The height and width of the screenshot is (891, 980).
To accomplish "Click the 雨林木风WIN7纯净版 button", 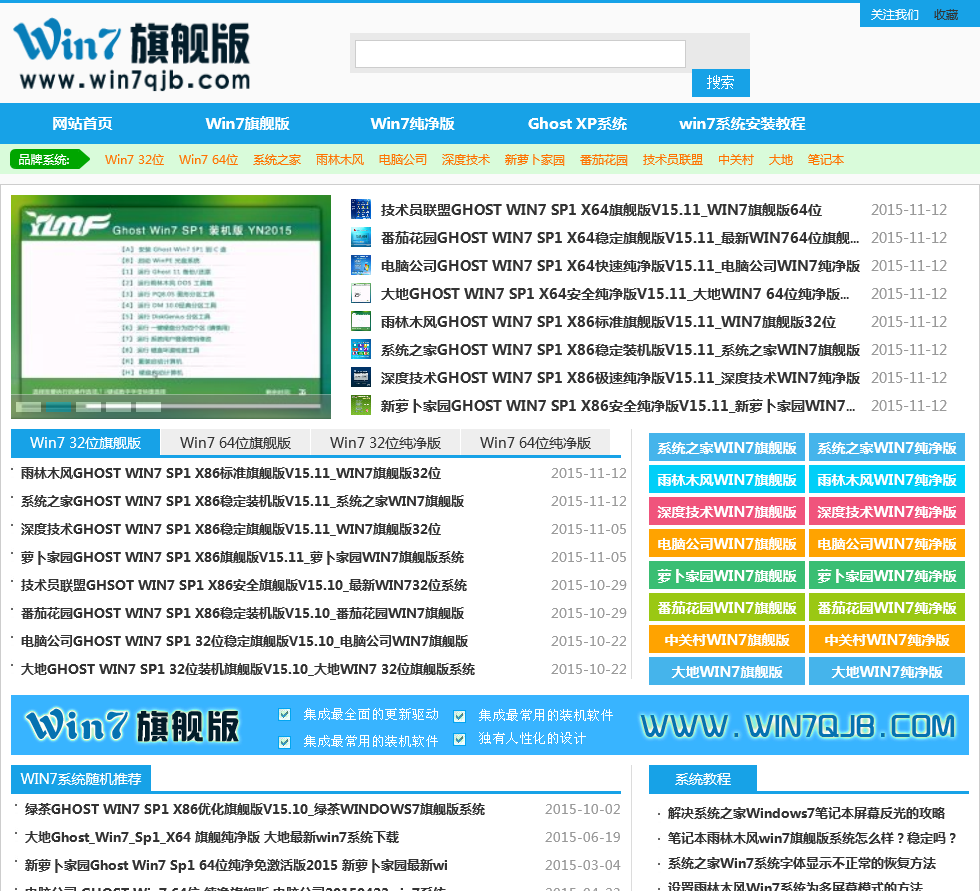I will (x=886, y=480).
